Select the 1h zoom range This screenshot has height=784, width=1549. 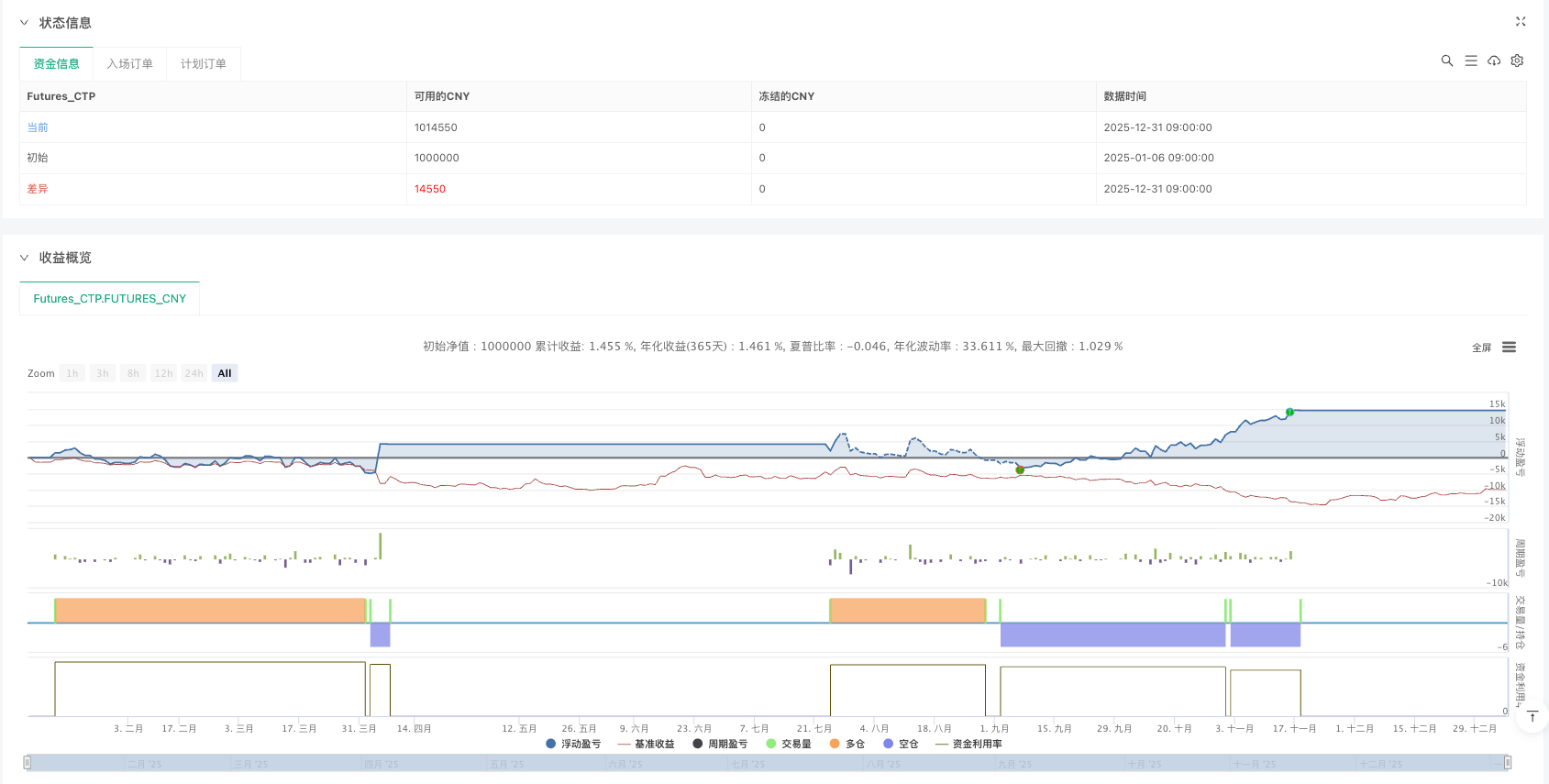coord(72,373)
